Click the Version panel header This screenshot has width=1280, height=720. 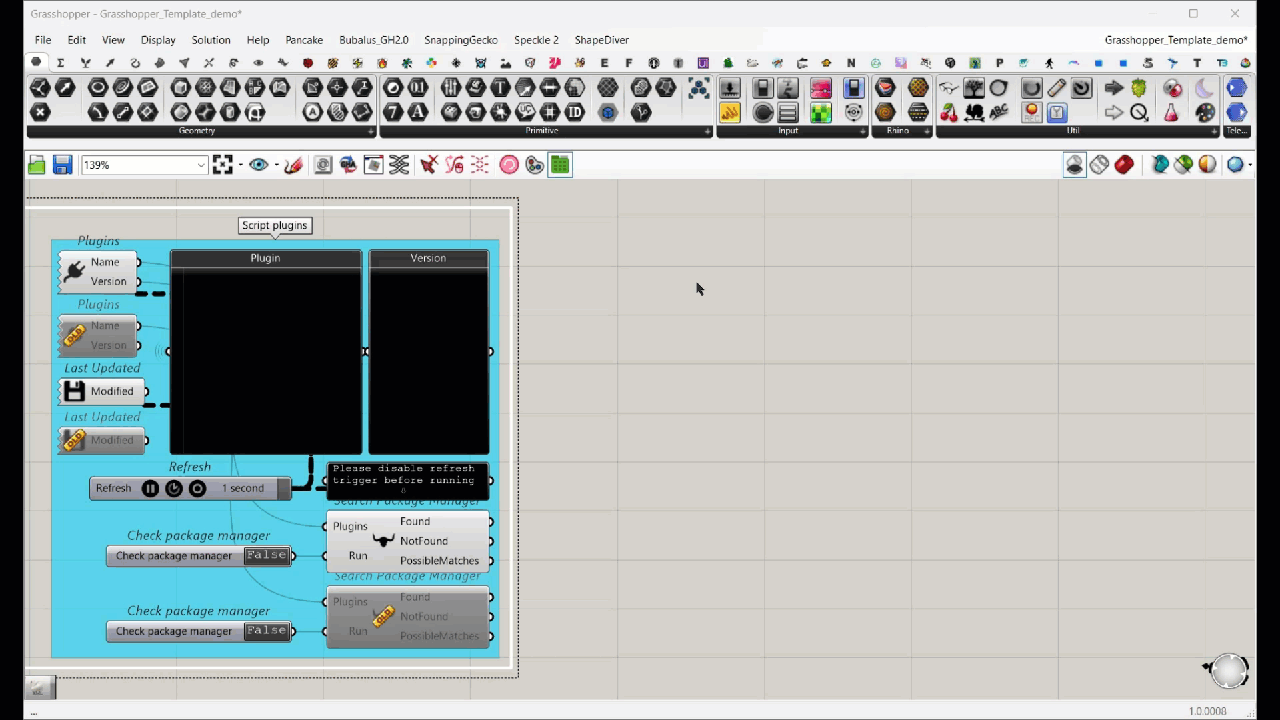click(x=428, y=258)
